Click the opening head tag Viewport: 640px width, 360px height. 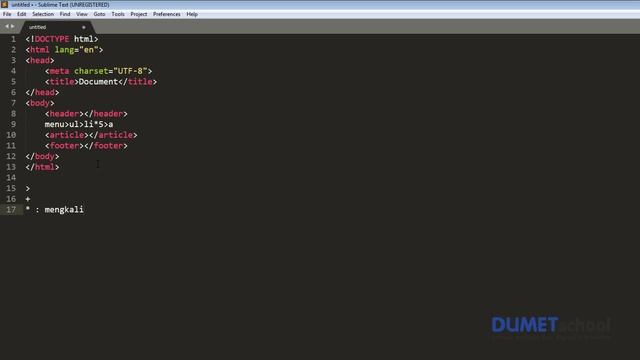(40, 60)
